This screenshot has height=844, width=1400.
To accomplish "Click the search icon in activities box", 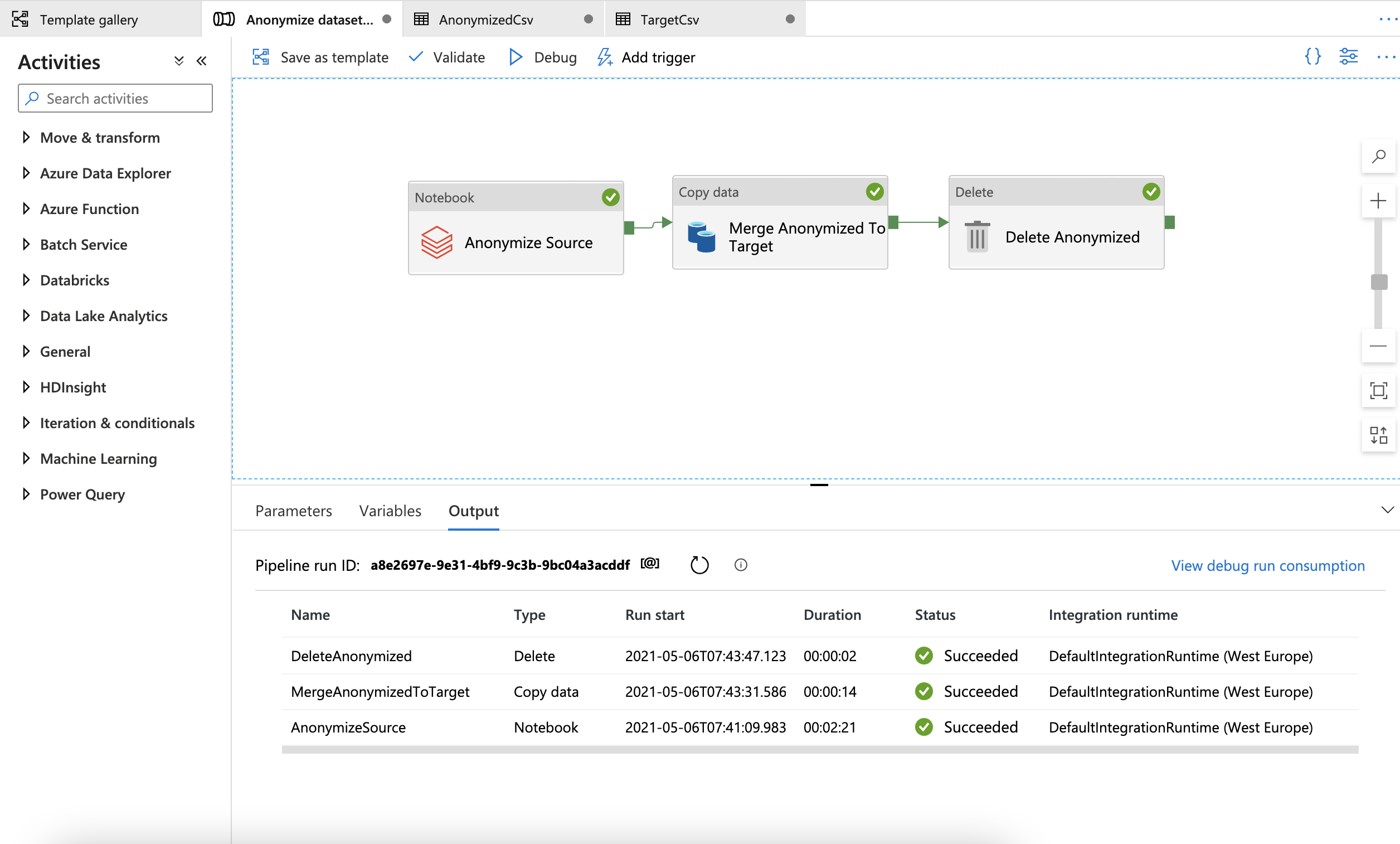I will tap(32, 98).
